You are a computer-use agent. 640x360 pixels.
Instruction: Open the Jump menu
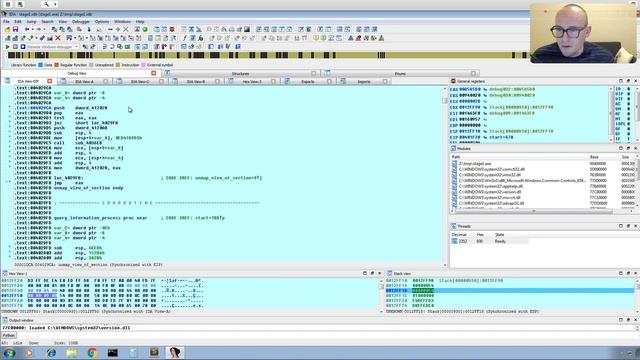[x=31, y=22]
